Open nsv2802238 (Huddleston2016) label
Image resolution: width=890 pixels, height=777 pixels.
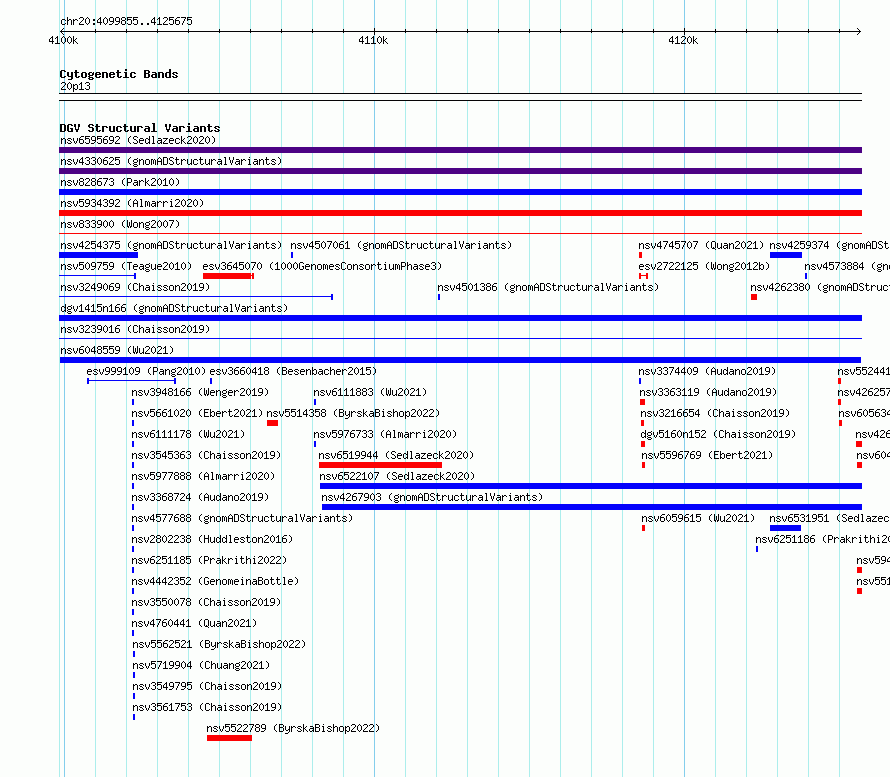(212, 539)
